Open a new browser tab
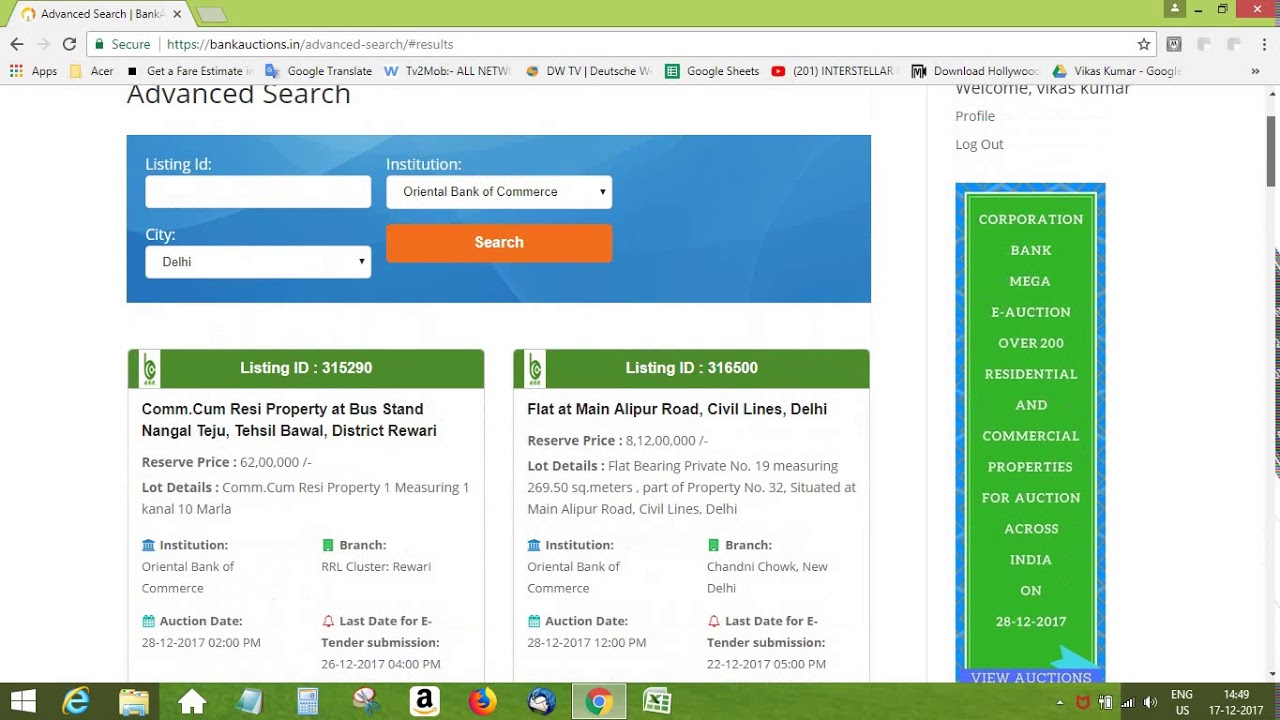This screenshot has width=1280, height=720. click(x=211, y=14)
